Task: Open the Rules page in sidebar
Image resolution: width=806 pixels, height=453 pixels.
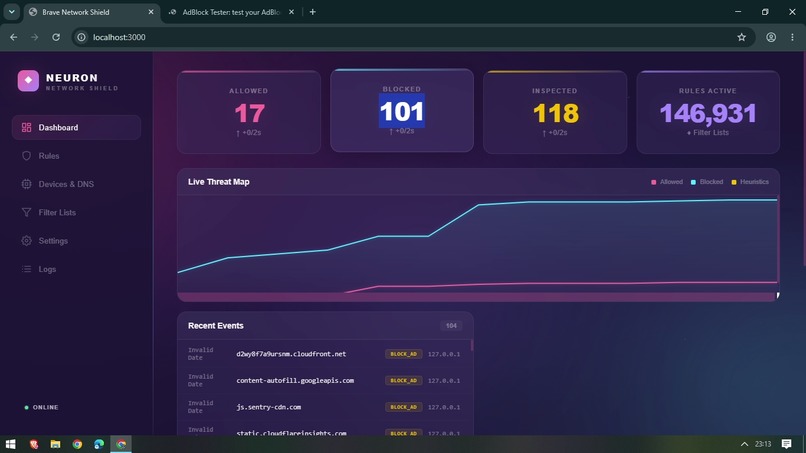Action: point(76,156)
